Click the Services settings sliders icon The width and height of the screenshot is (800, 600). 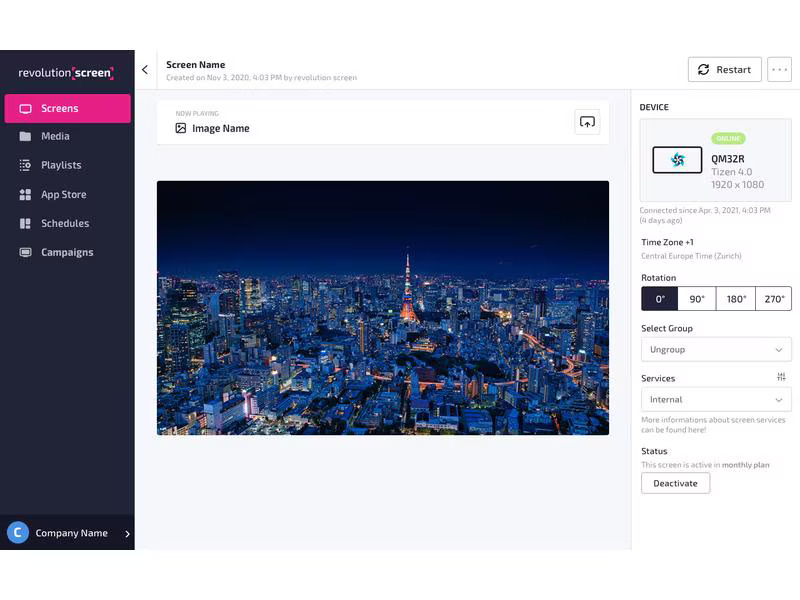pos(781,377)
